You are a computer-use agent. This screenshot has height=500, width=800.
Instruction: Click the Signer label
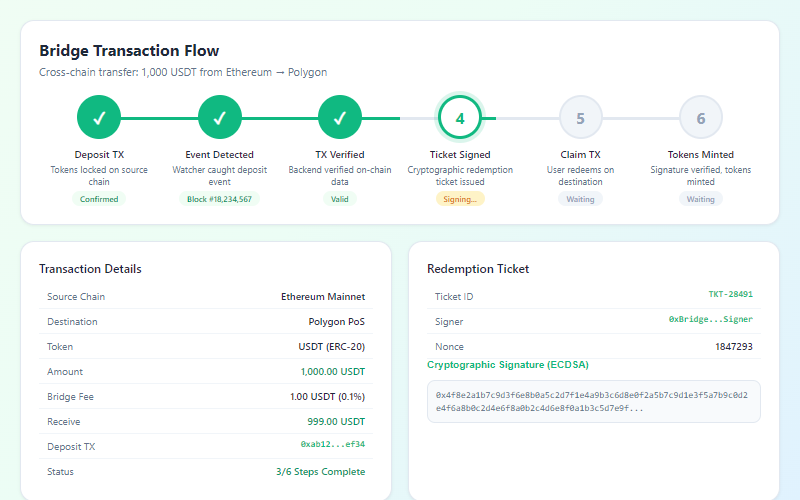(449, 321)
